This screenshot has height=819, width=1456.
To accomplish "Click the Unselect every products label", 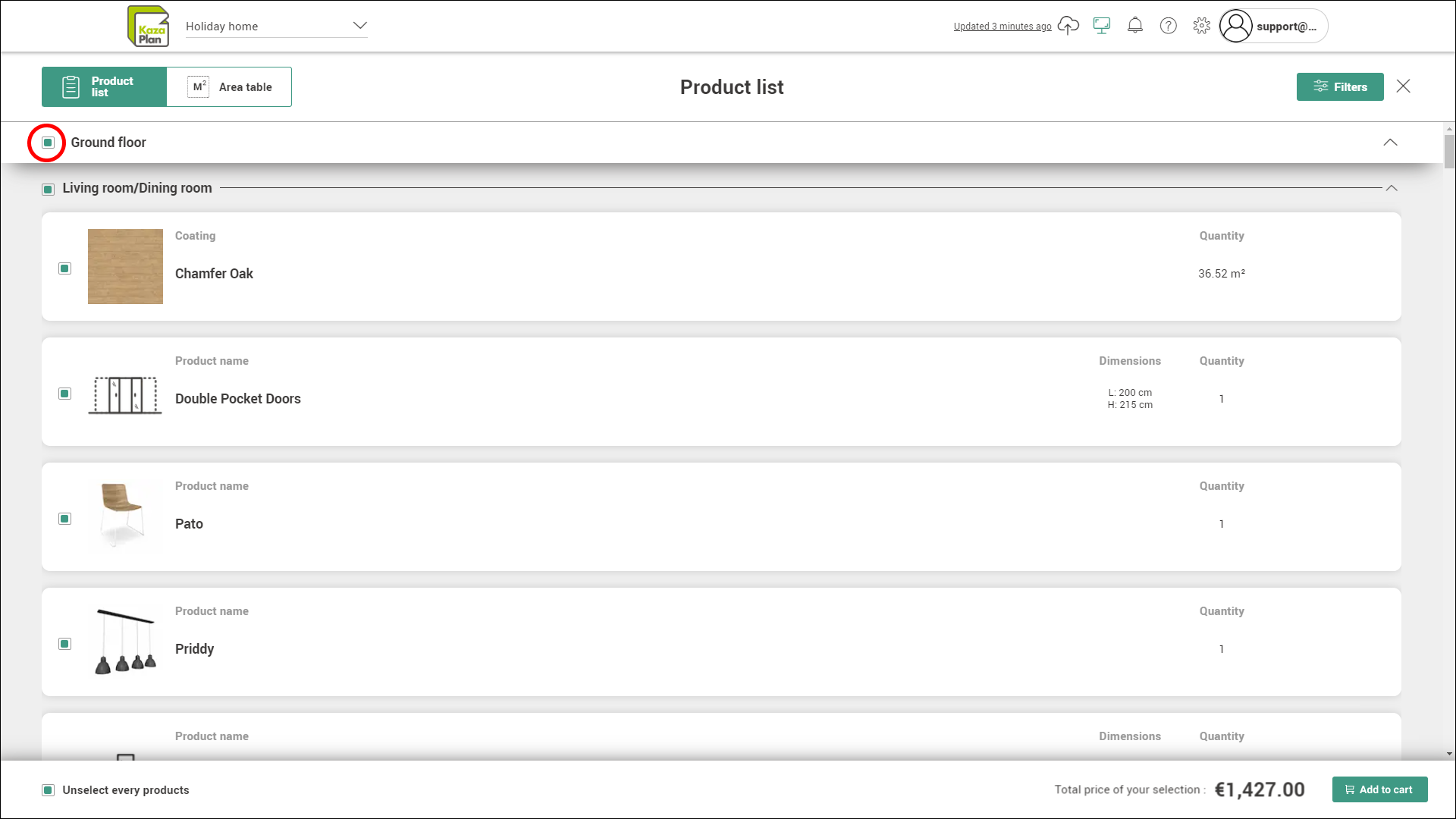I will coord(126,790).
